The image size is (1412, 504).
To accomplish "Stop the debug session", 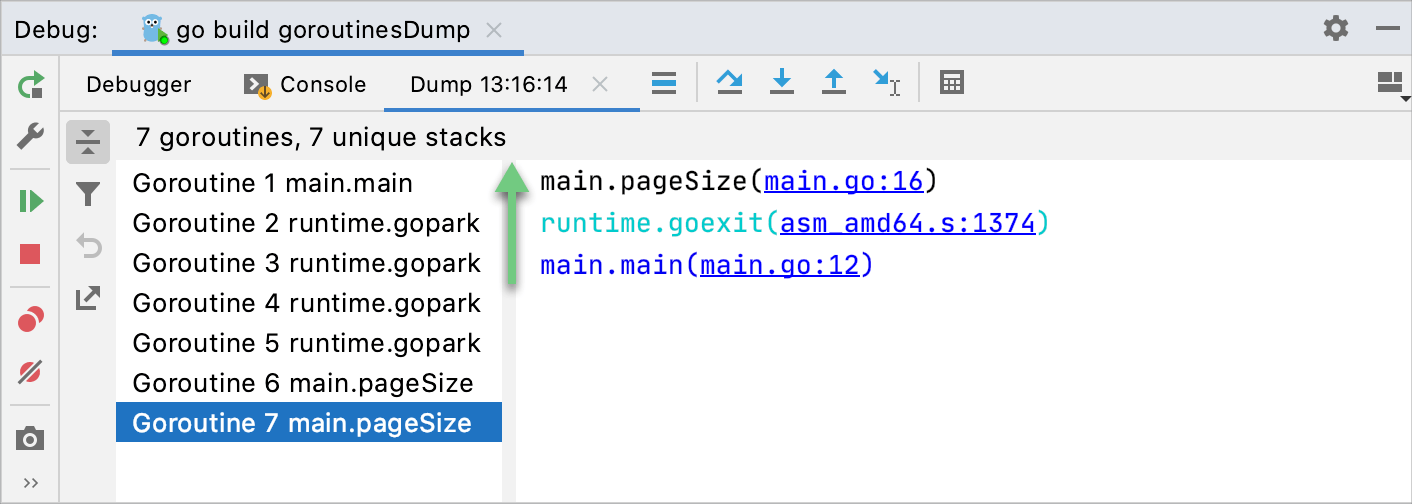I will click(x=31, y=254).
